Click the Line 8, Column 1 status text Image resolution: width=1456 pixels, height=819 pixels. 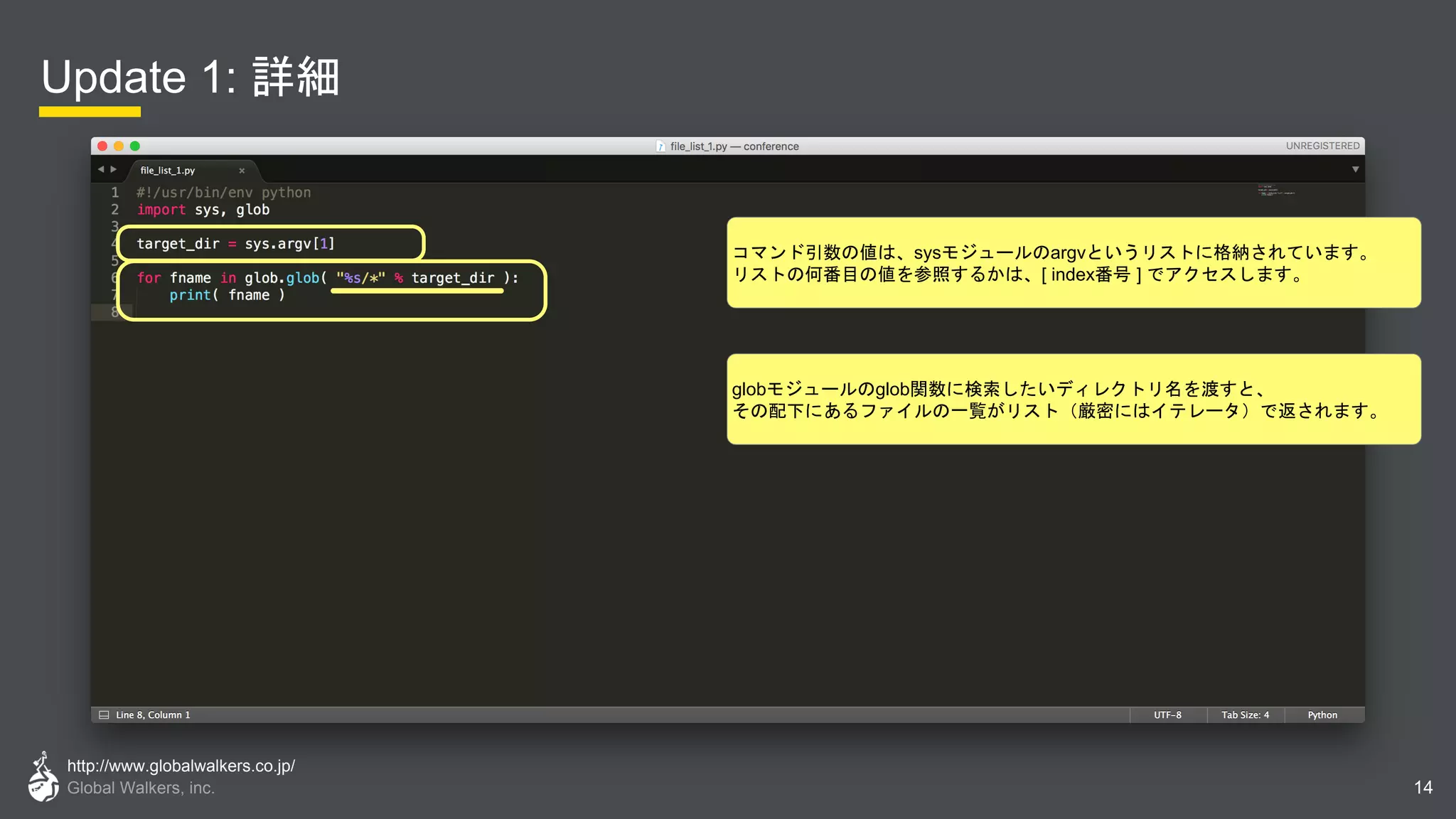[x=153, y=715]
